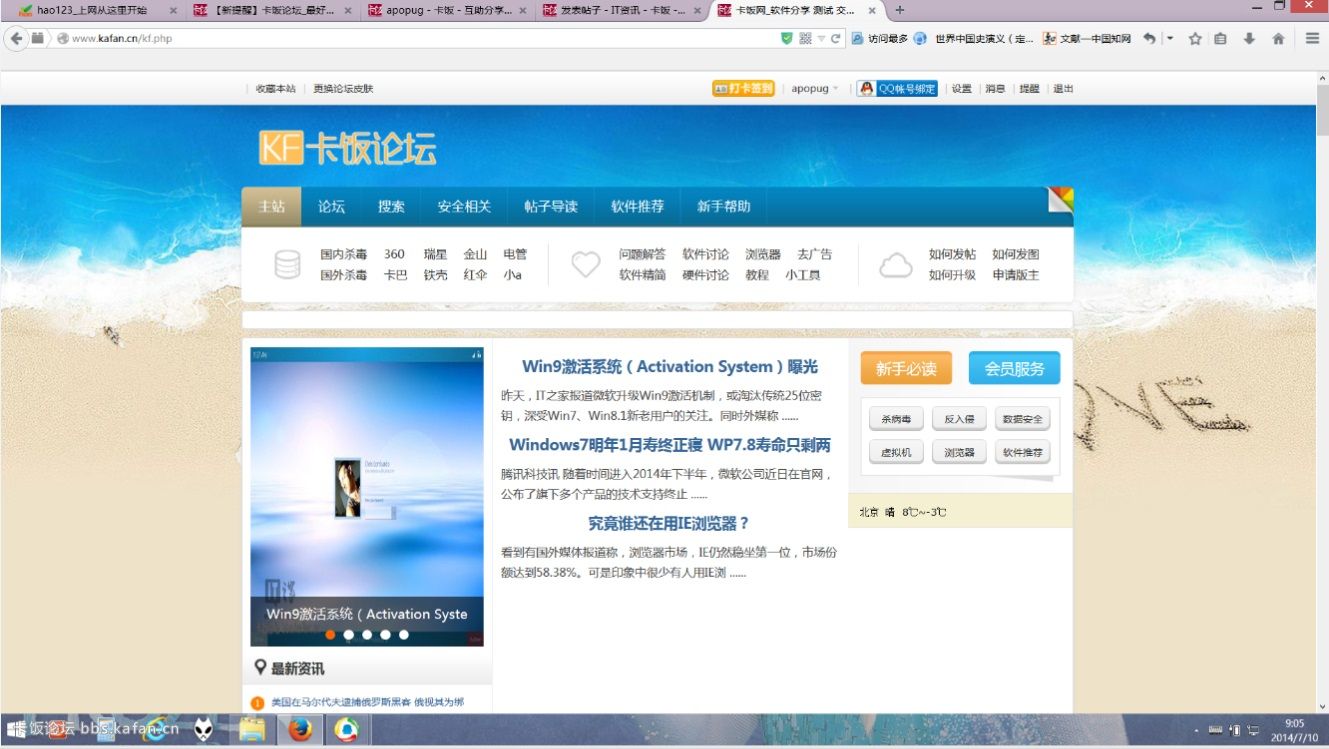
Task: Open the dropdown arrow next to undo icon
Action: tap(1170, 39)
